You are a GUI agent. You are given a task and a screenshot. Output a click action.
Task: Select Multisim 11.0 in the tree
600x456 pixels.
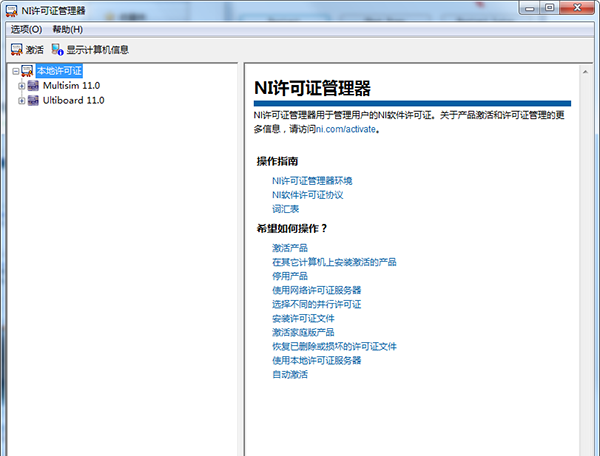click(71, 86)
